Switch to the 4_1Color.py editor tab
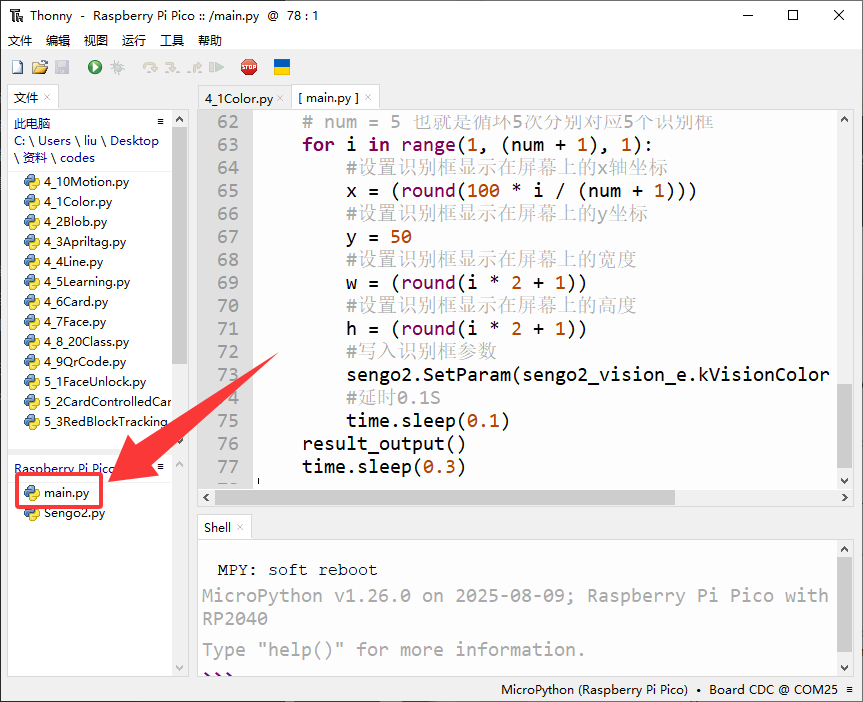This screenshot has height=702, width=863. pos(239,99)
